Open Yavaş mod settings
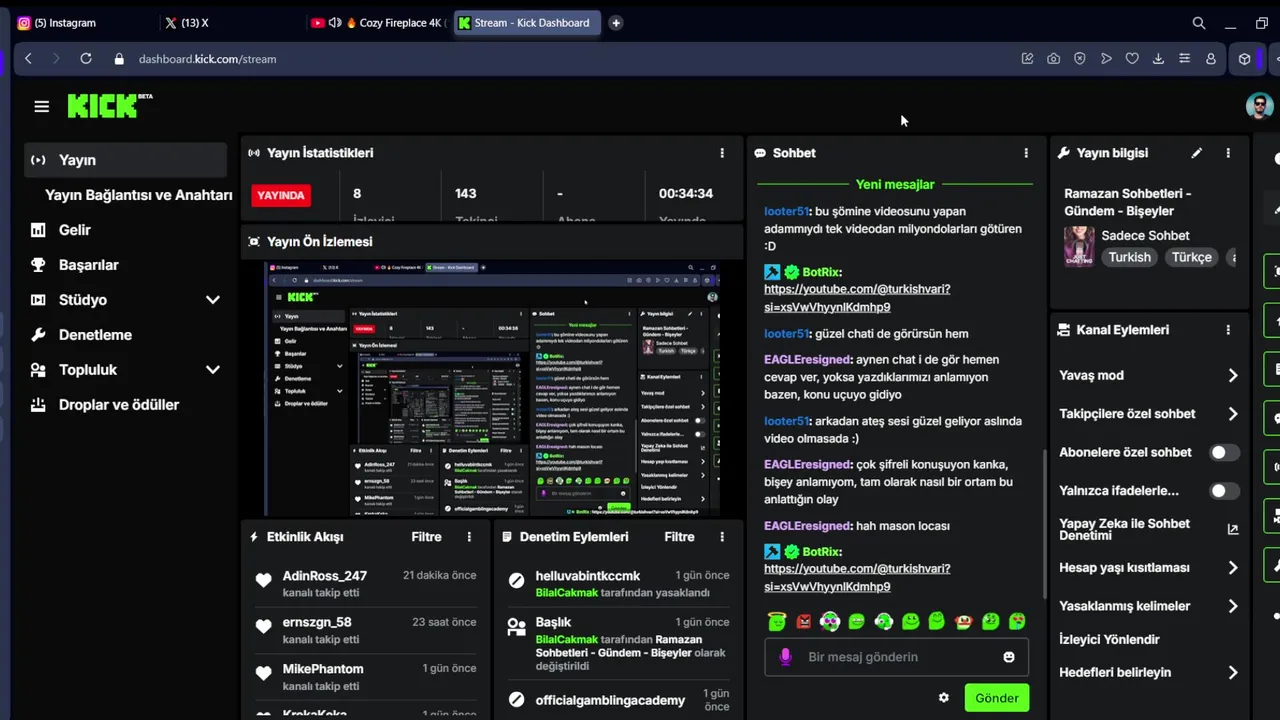This screenshot has height=720, width=1280. pos(1149,376)
